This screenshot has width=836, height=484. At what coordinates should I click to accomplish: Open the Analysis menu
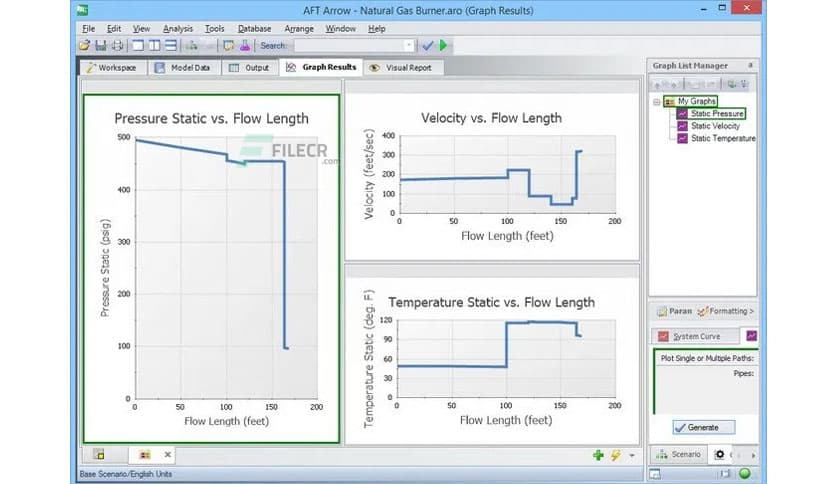(x=178, y=29)
